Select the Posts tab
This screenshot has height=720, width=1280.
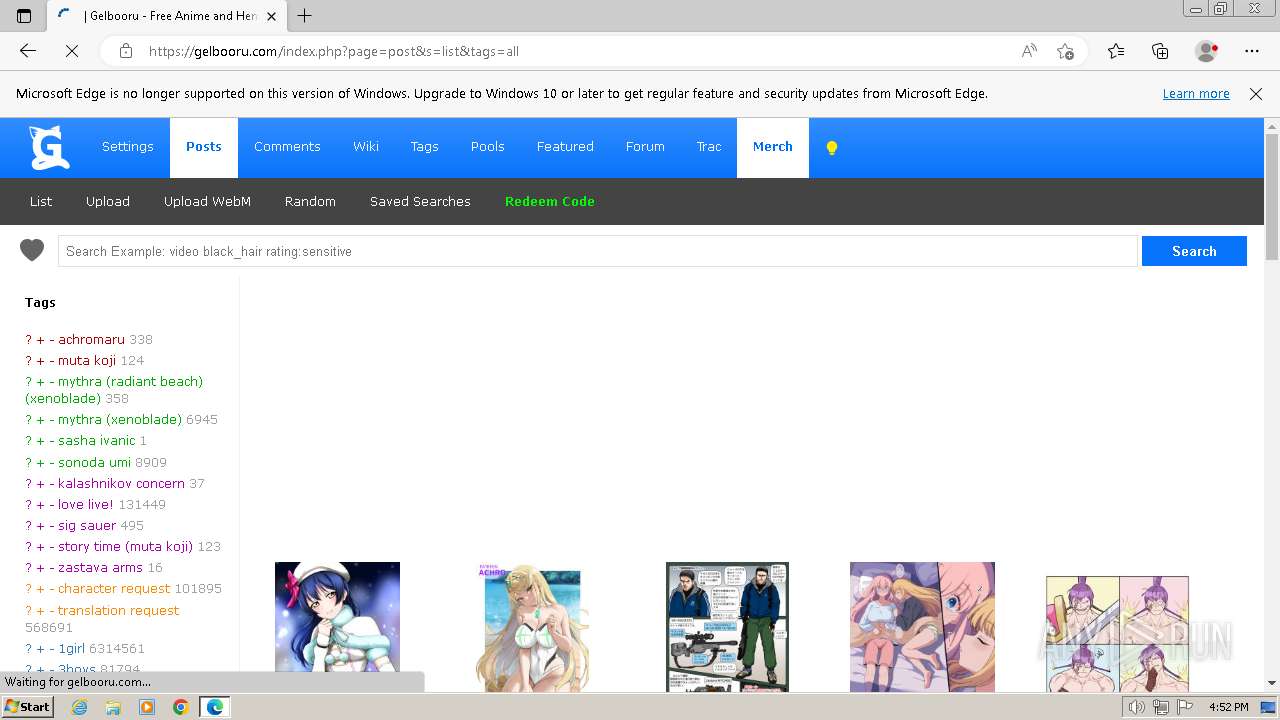[204, 147]
